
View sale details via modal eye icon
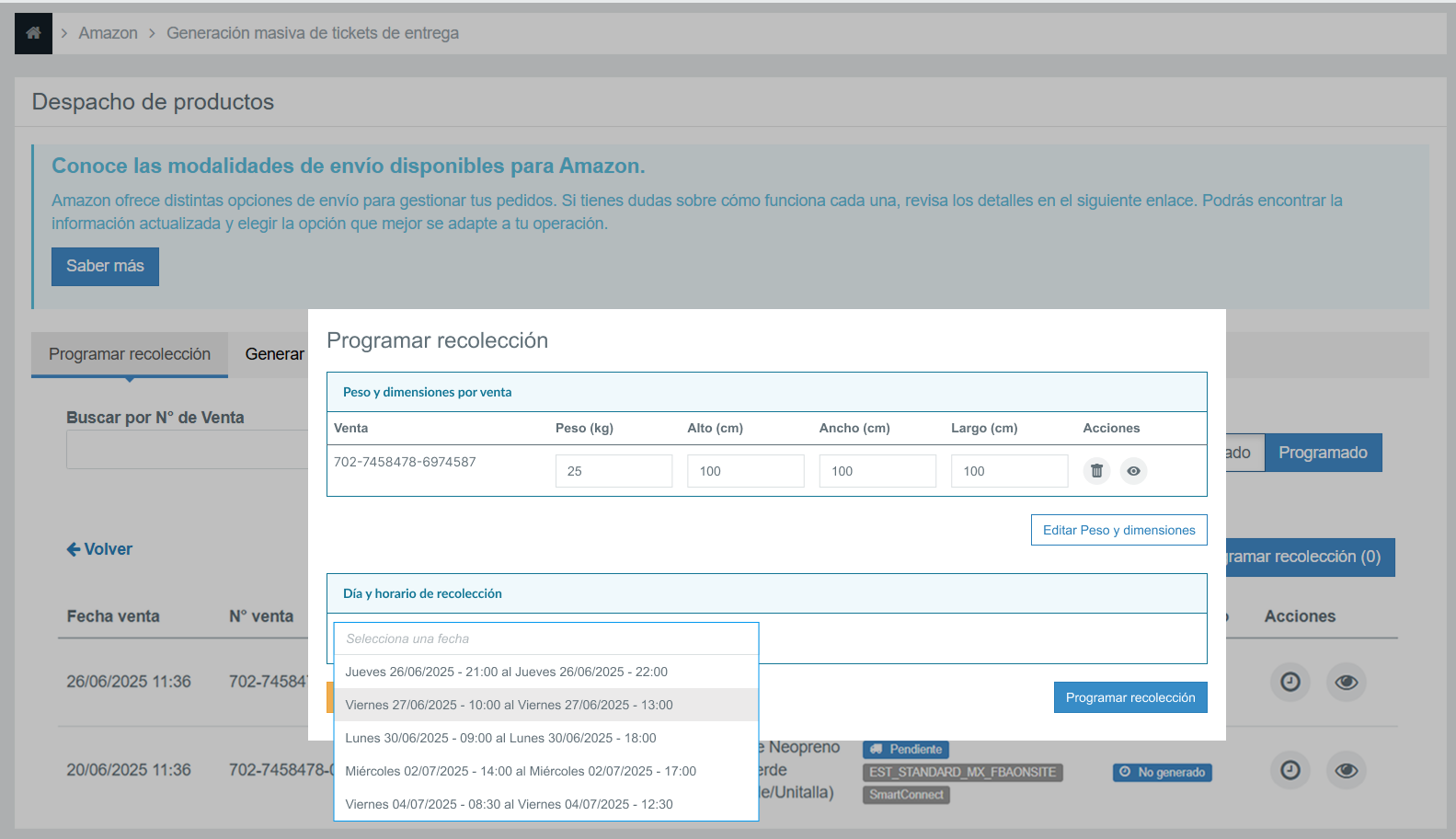(1133, 471)
